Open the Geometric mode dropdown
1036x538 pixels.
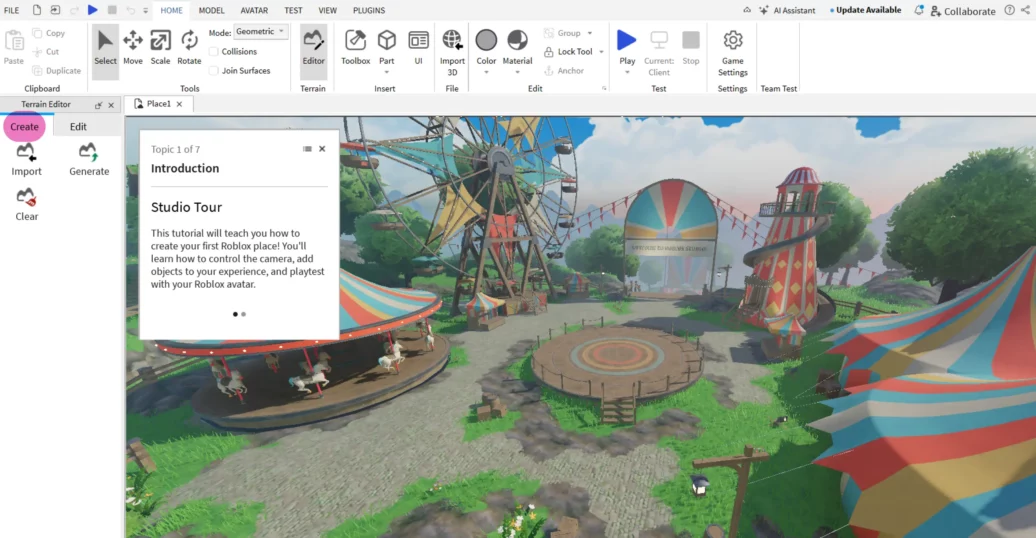pos(261,32)
